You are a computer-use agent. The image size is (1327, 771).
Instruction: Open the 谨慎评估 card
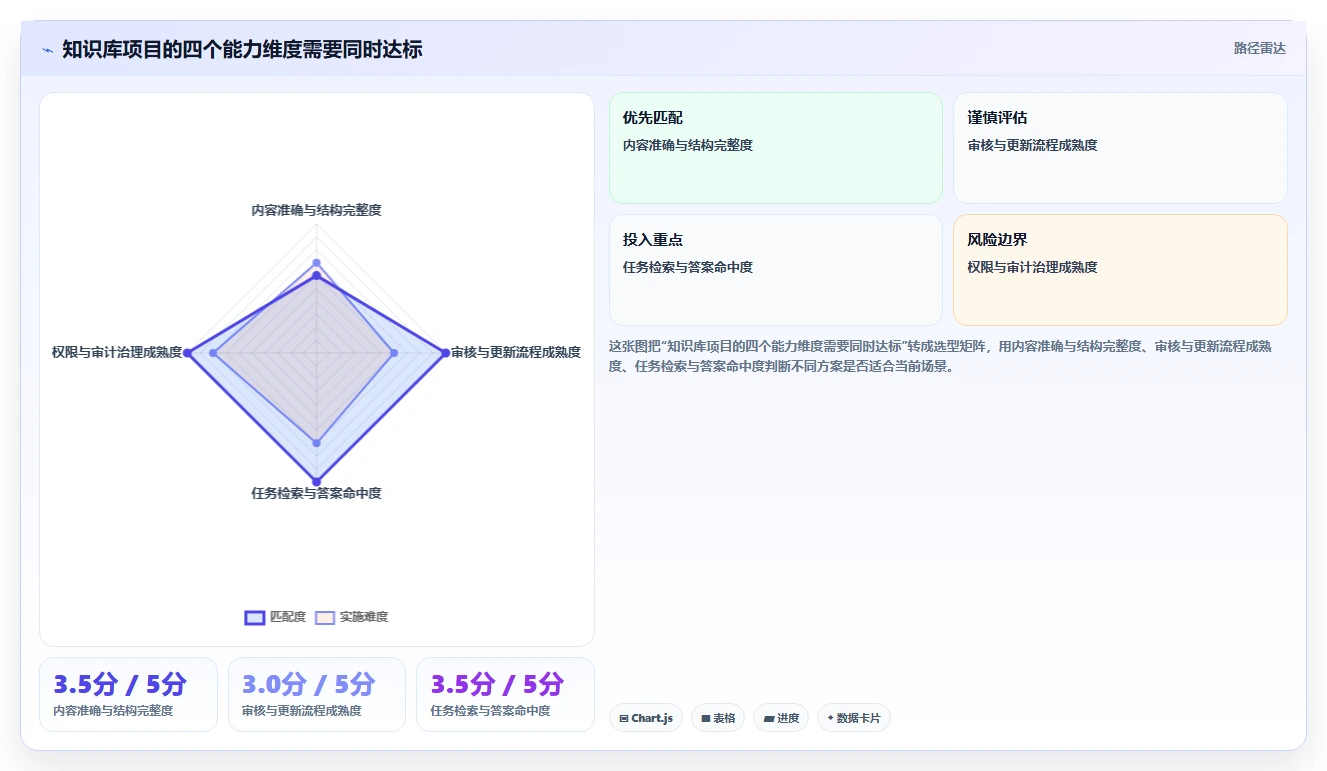coord(1120,148)
